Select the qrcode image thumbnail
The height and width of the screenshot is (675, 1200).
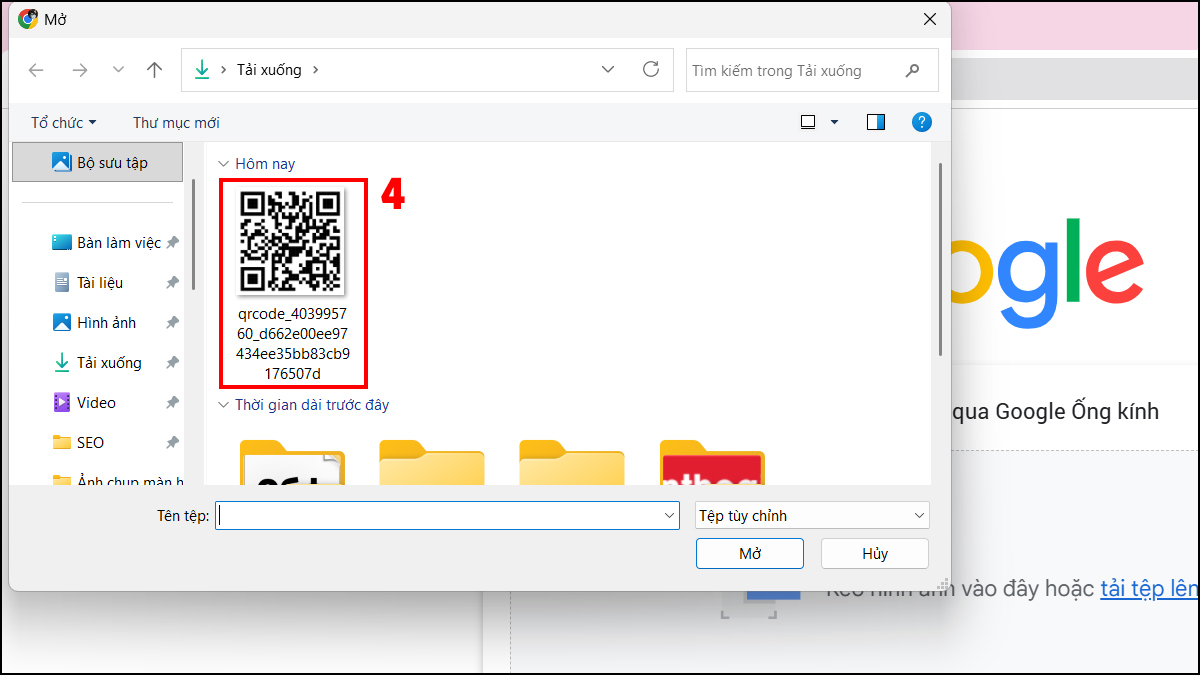(292, 241)
